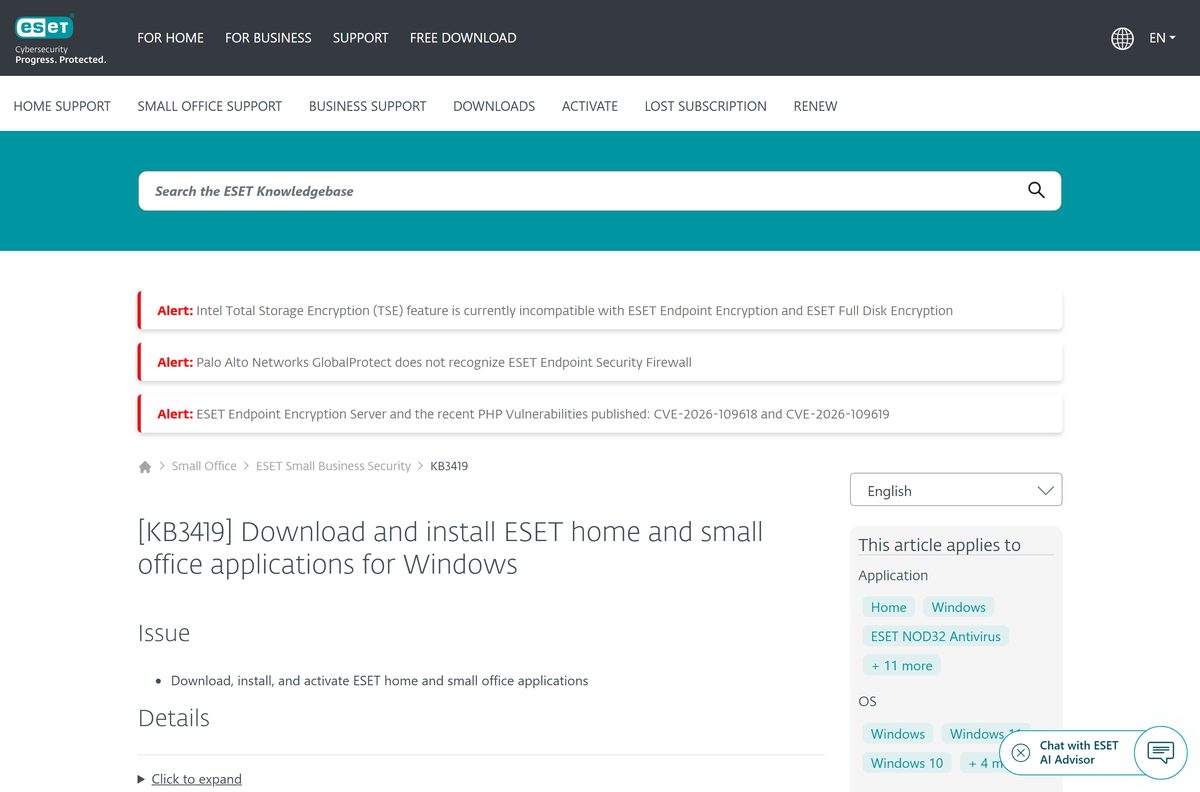Open the English article language dropdown
The height and width of the screenshot is (792, 1200).
(956, 490)
